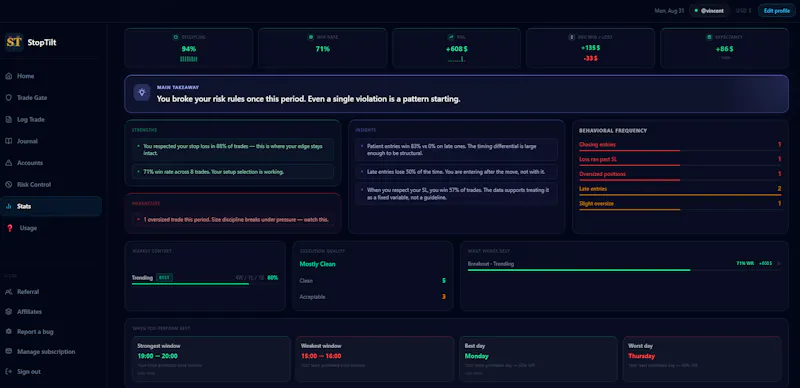Click the Clean count row
The width and height of the screenshot is (800, 388).
372,280
